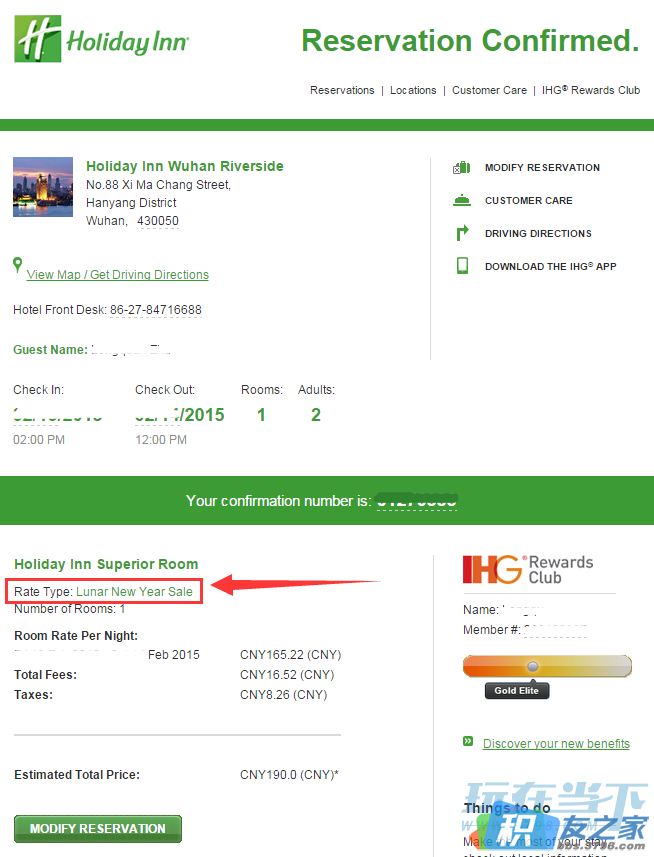This screenshot has height=857, width=654.
Task: Open DOWNLOAD THE IHG APP link
Action: (x=551, y=266)
